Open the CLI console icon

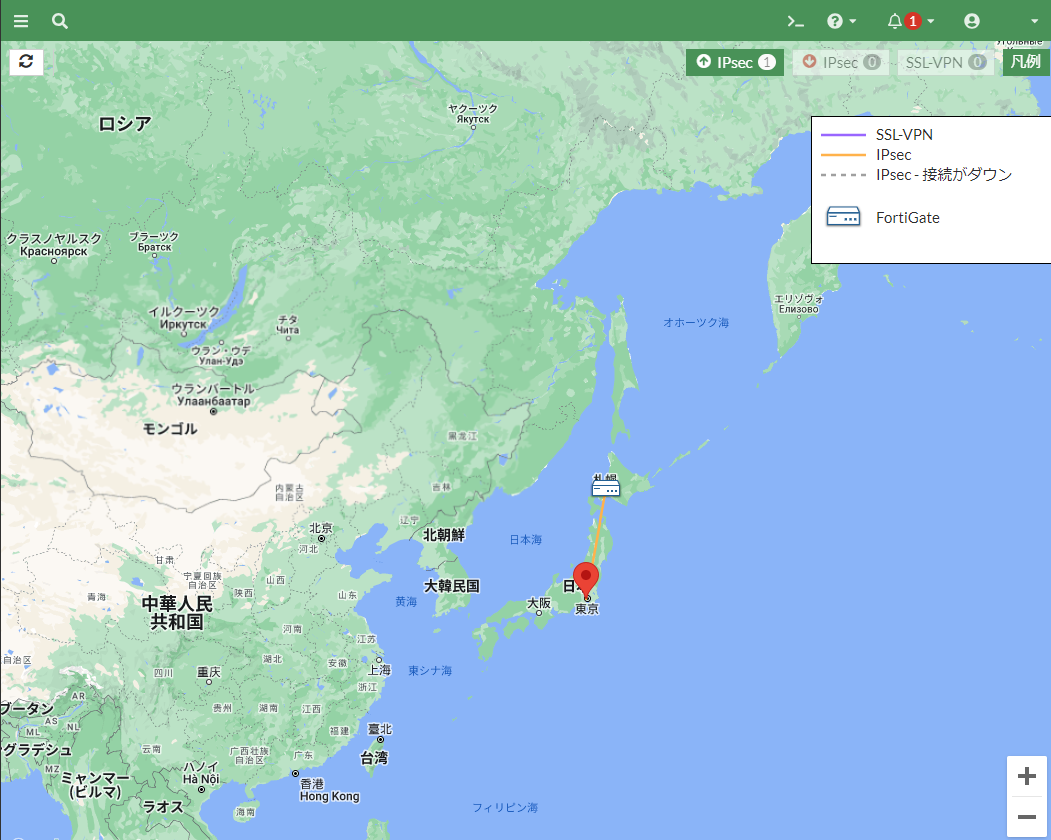point(796,21)
